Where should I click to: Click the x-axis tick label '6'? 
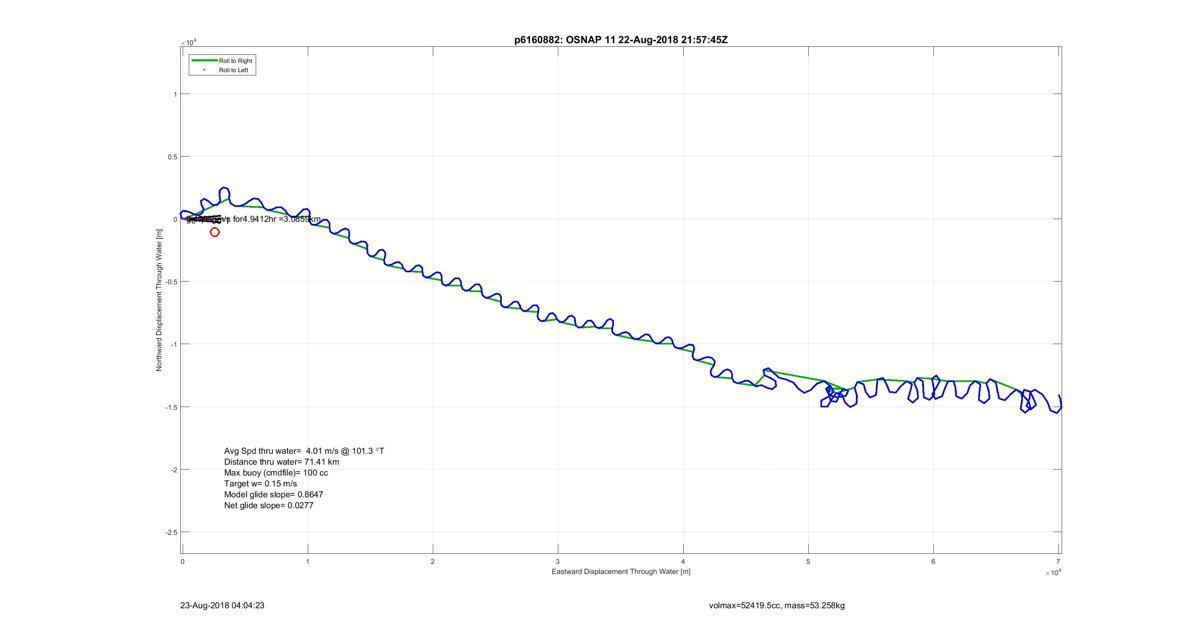934,561
